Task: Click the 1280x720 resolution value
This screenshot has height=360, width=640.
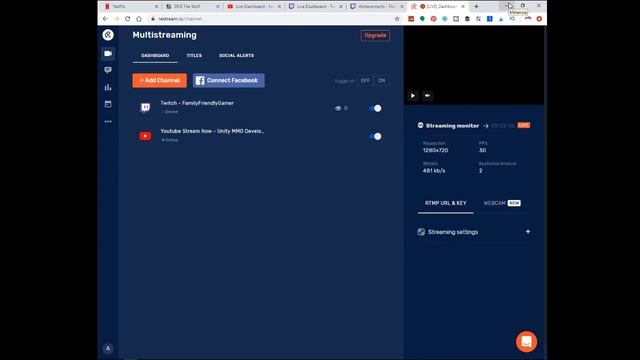Action: (436, 150)
